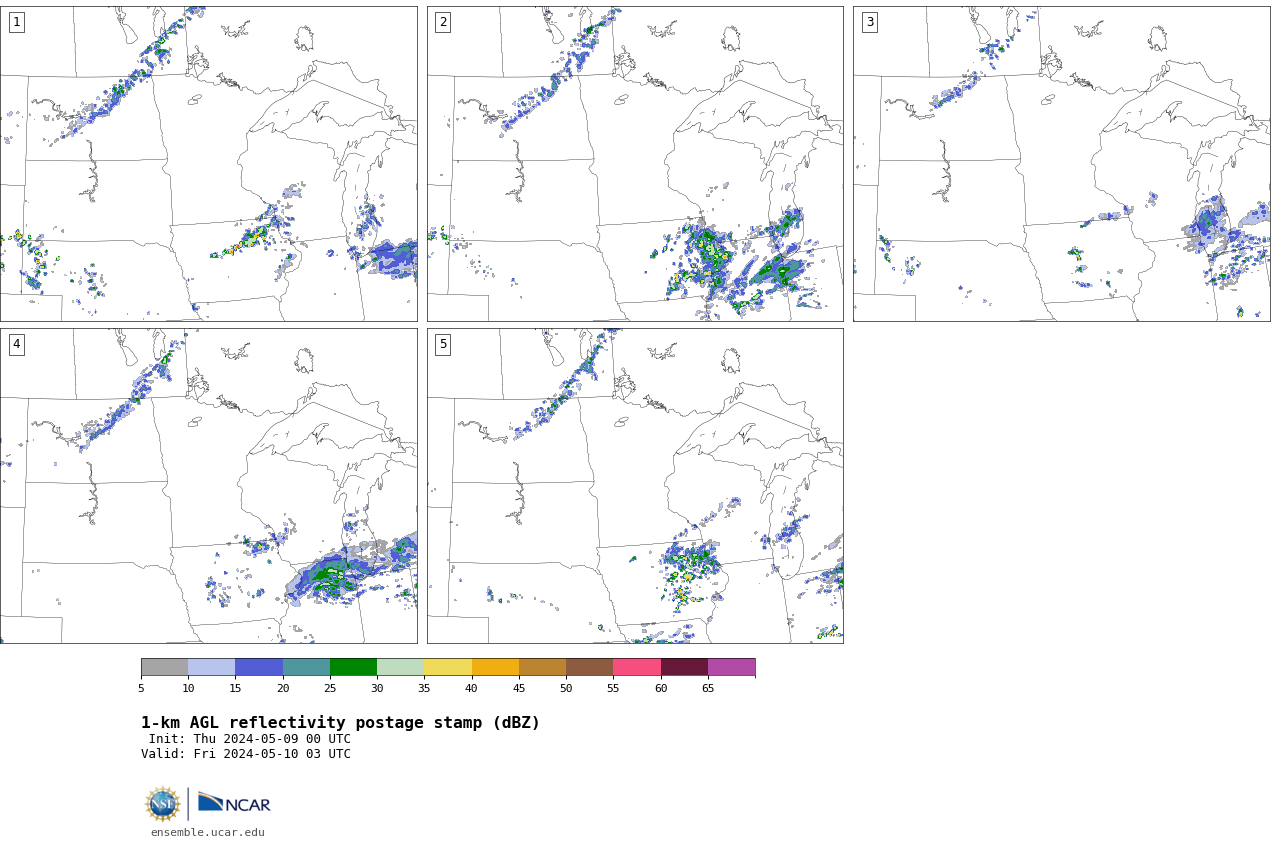This screenshot has height=844, width=1280.
Task: Click the colorbar tick label 35
Action: coord(424,688)
